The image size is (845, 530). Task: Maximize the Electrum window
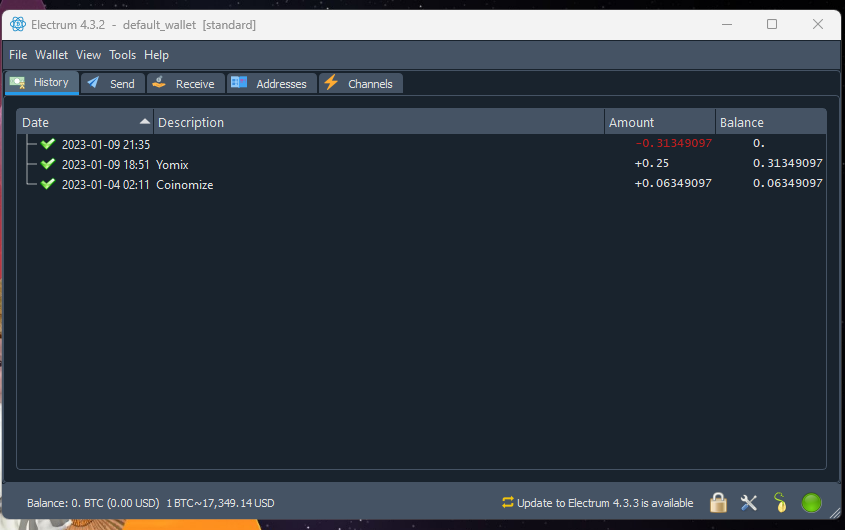pos(772,24)
